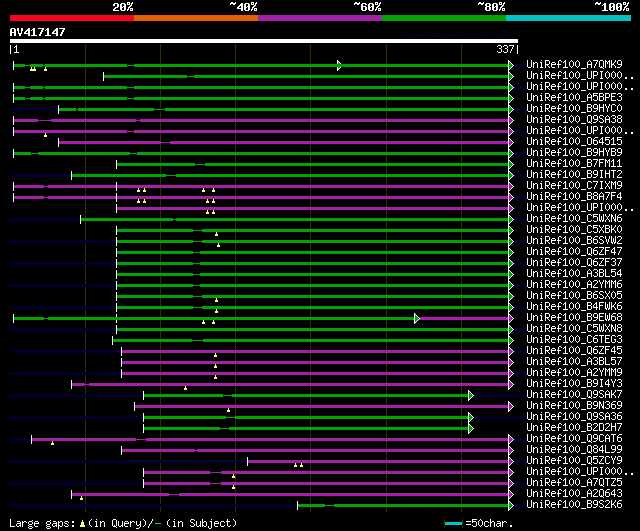Open hit UniRef100_A5BPE3
The height and width of the screenshot is (531, 640).
(x=574, y=97)
